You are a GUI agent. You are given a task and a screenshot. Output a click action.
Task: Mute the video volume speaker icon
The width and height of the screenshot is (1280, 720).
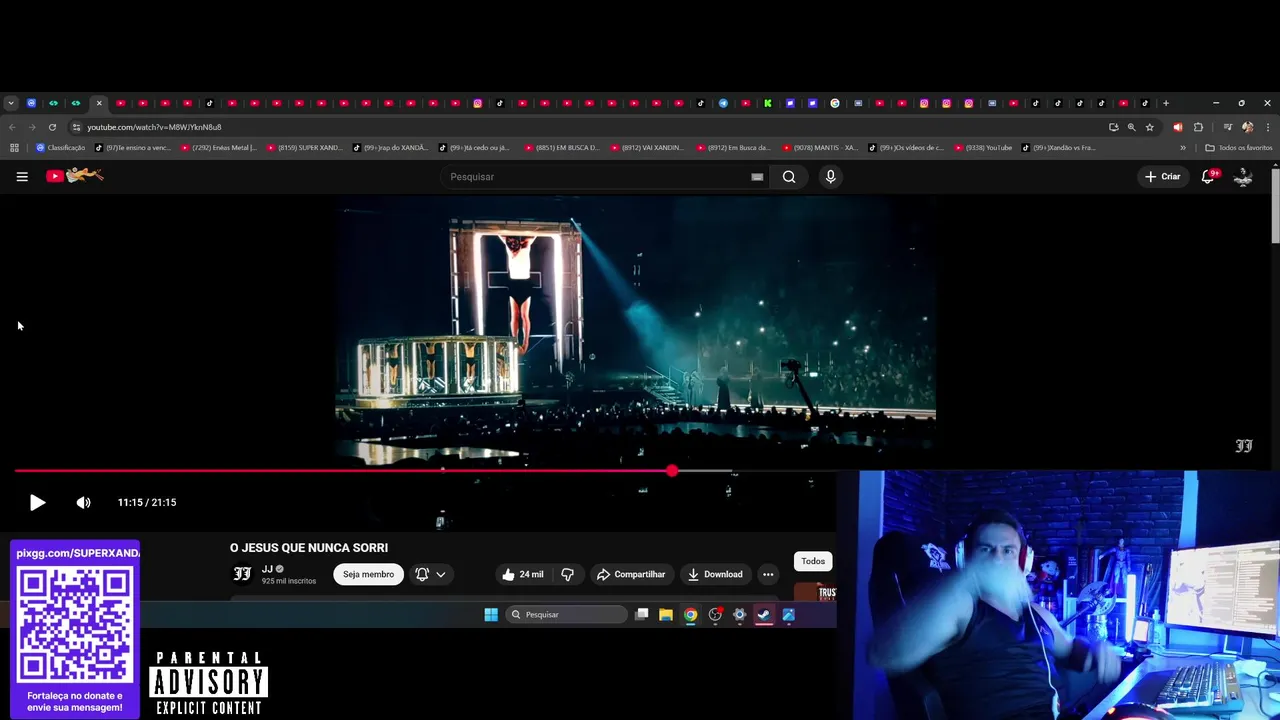click(x=83, y=503)
